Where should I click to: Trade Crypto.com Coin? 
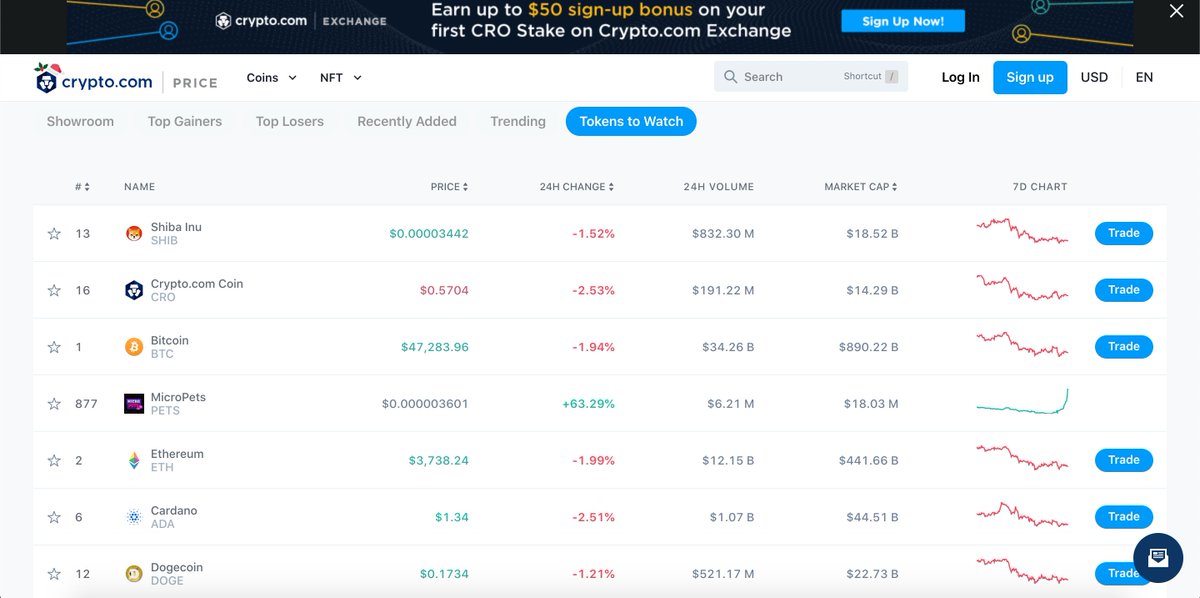tap(1124, 290)
